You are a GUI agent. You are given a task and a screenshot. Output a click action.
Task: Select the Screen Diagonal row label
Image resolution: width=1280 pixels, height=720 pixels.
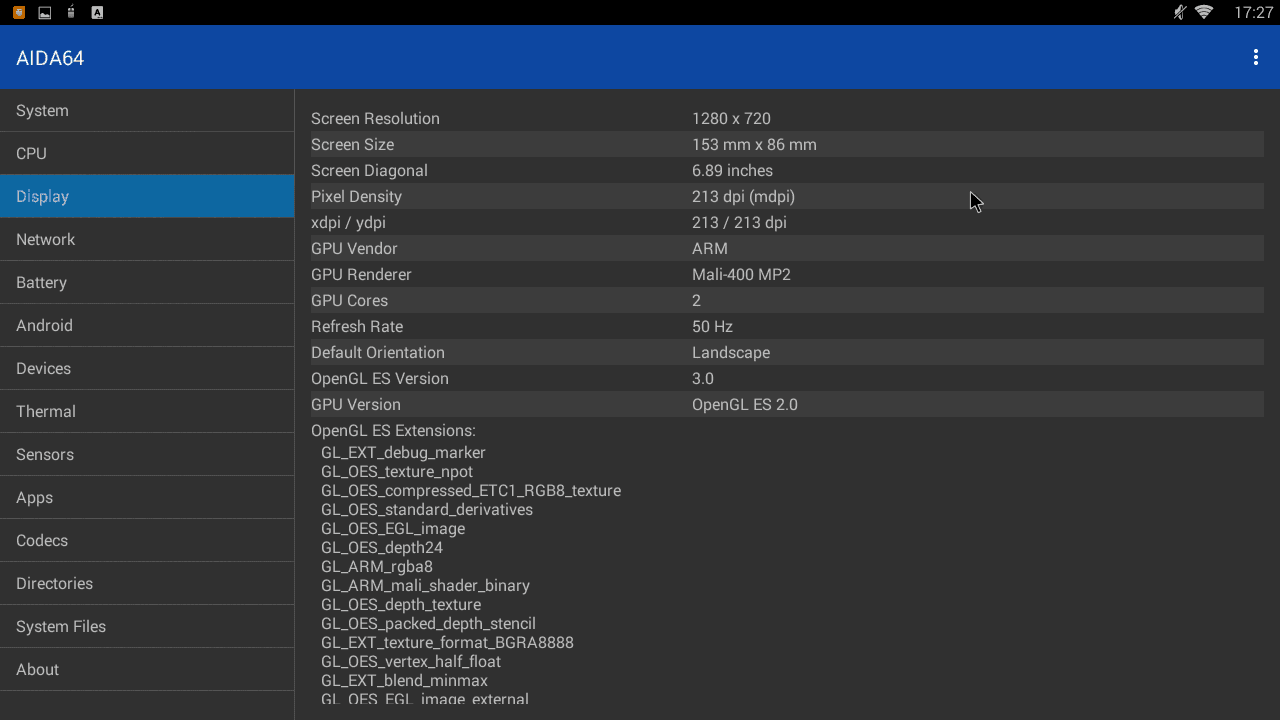point(369,171)
